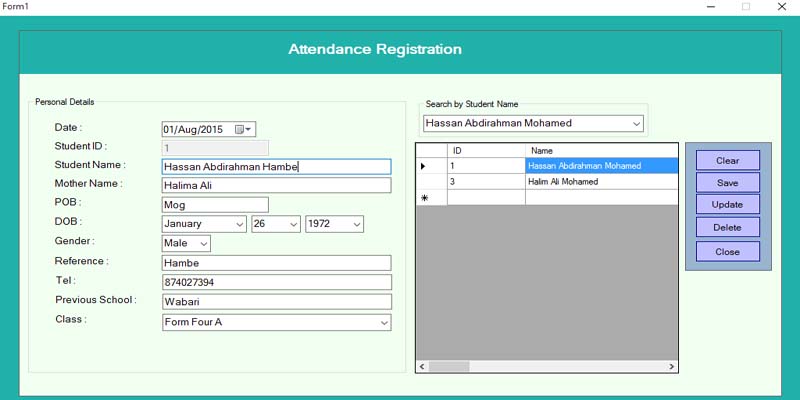Click the new row asterisk marker
The width and height of the screenshot is (800, 400).
click(424, 197)
